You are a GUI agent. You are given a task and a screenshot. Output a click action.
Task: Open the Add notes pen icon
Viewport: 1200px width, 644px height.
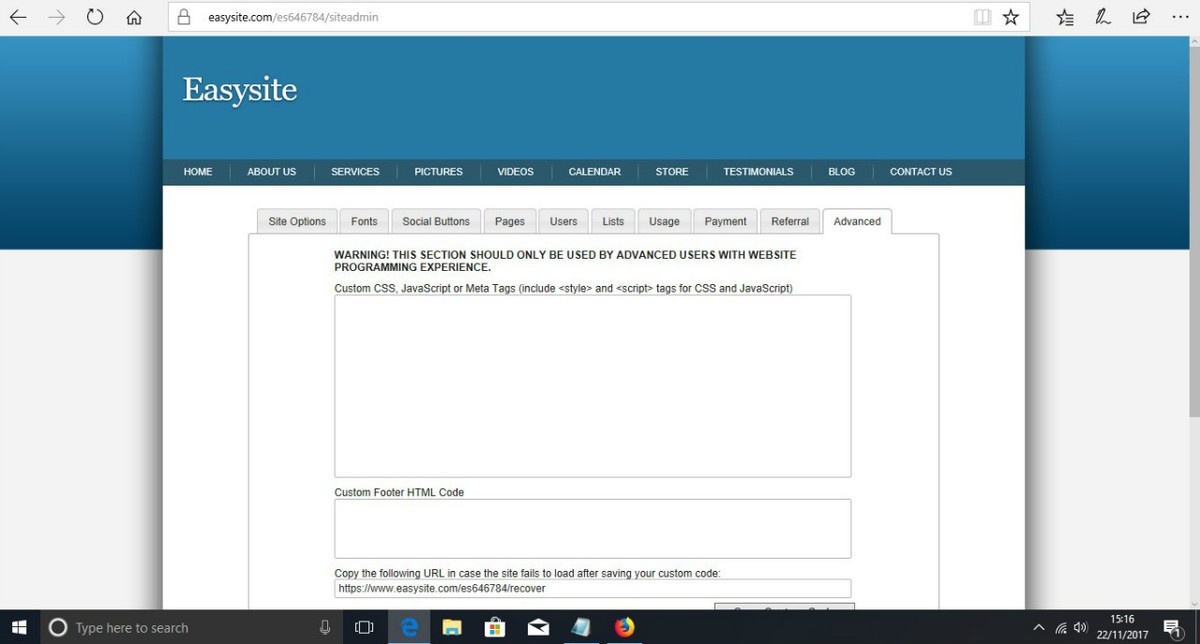coord(1103,17)
